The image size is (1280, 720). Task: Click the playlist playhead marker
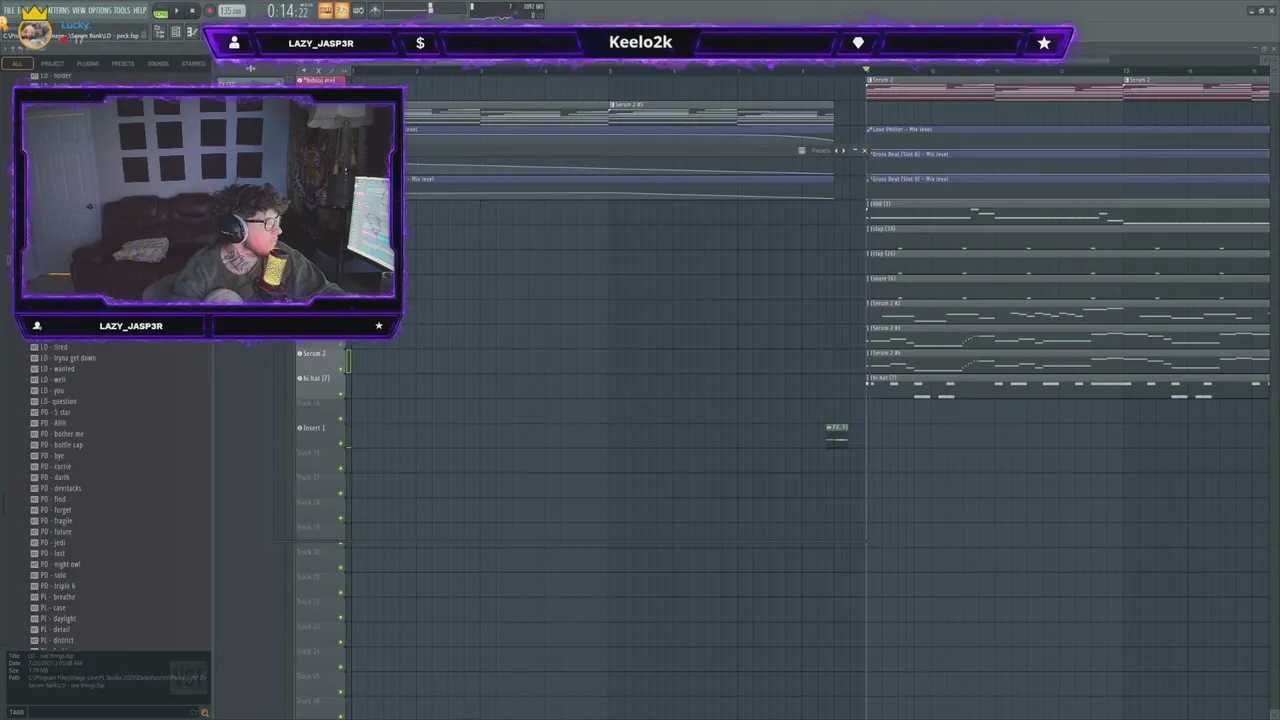[x=866, y=69]
